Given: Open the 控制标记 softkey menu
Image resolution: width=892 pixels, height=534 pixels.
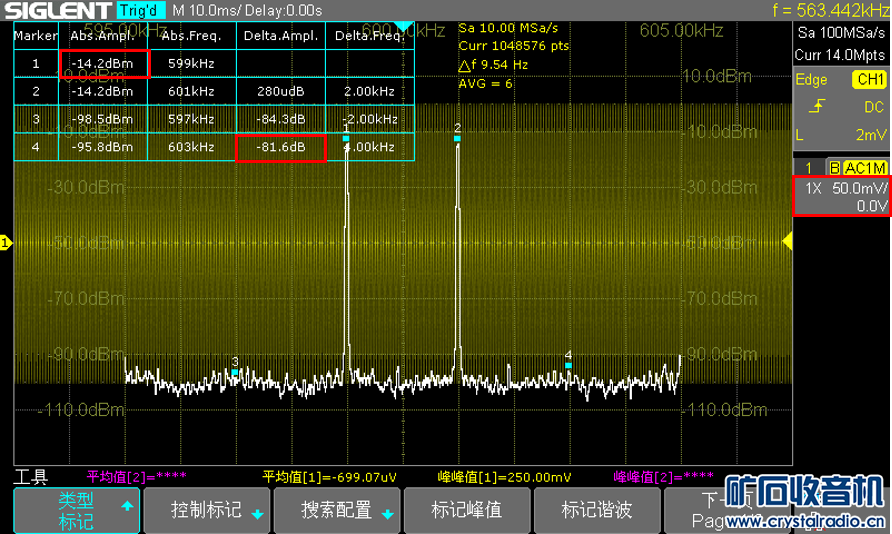Looking at the screenshot, I should point(206,510).
